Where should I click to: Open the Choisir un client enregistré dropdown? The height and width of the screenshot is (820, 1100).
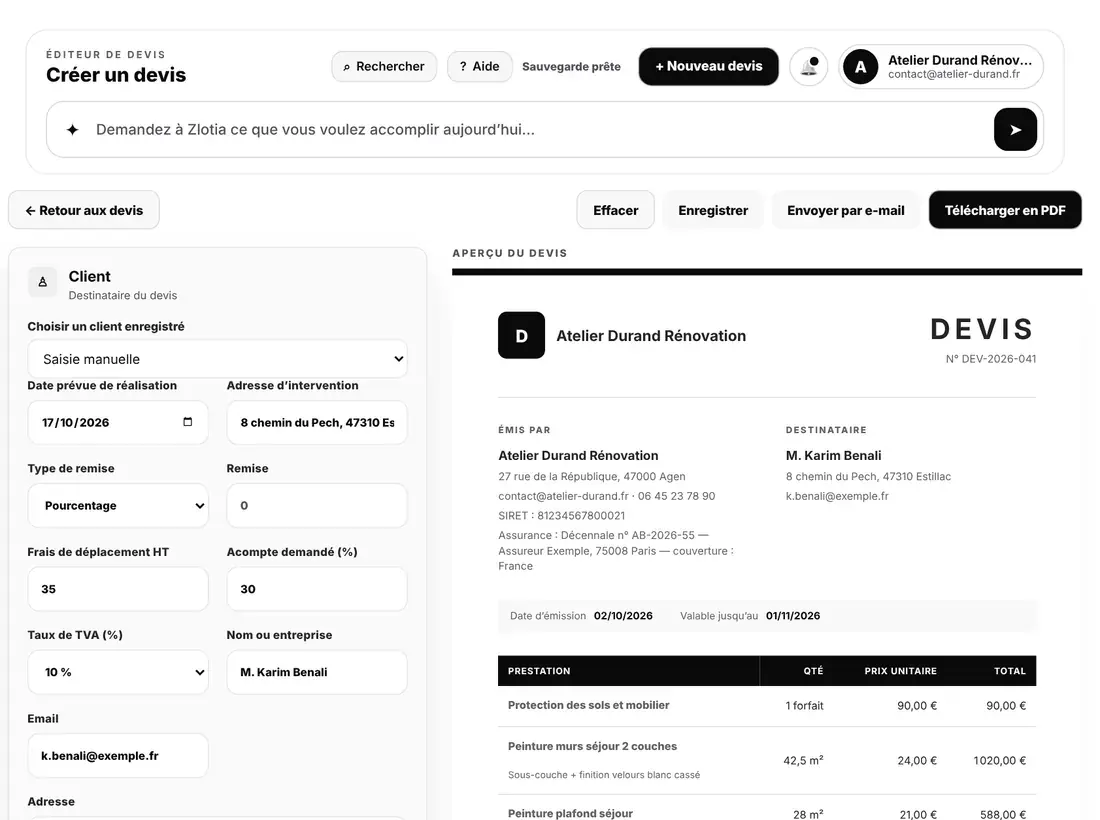point(217,359)
